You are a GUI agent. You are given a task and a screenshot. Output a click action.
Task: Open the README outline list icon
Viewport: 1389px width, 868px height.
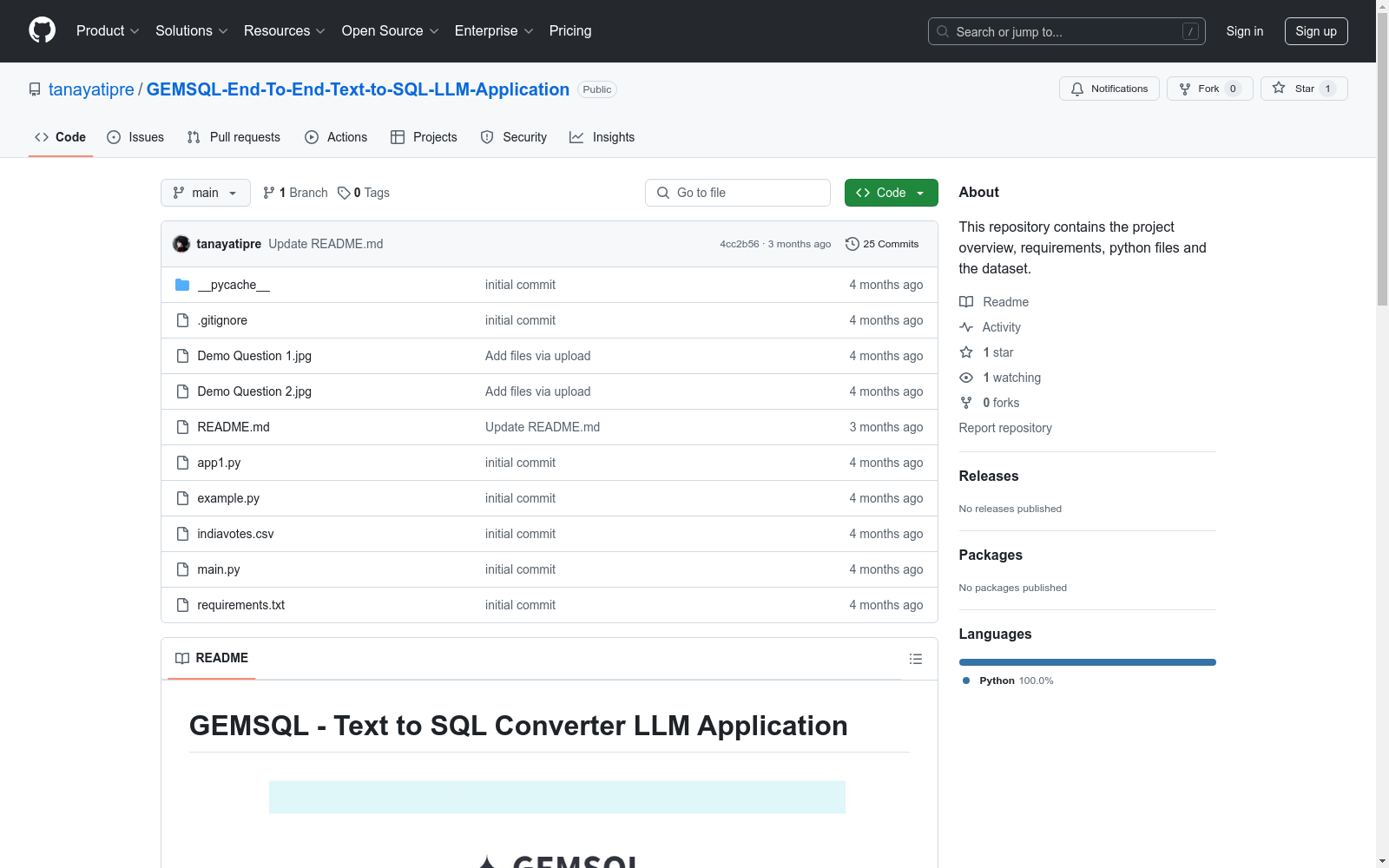(x=916, y=659)
